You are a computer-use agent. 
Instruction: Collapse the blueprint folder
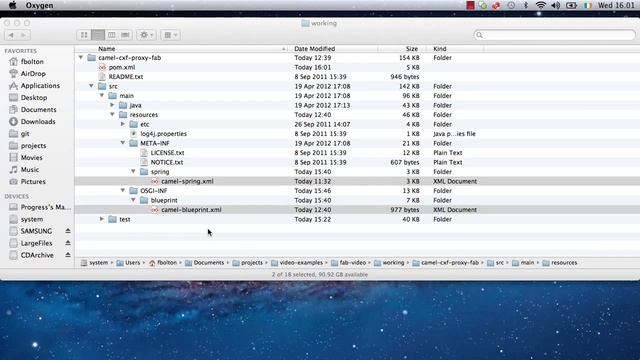pyautogui.click(x=133, y=200)
